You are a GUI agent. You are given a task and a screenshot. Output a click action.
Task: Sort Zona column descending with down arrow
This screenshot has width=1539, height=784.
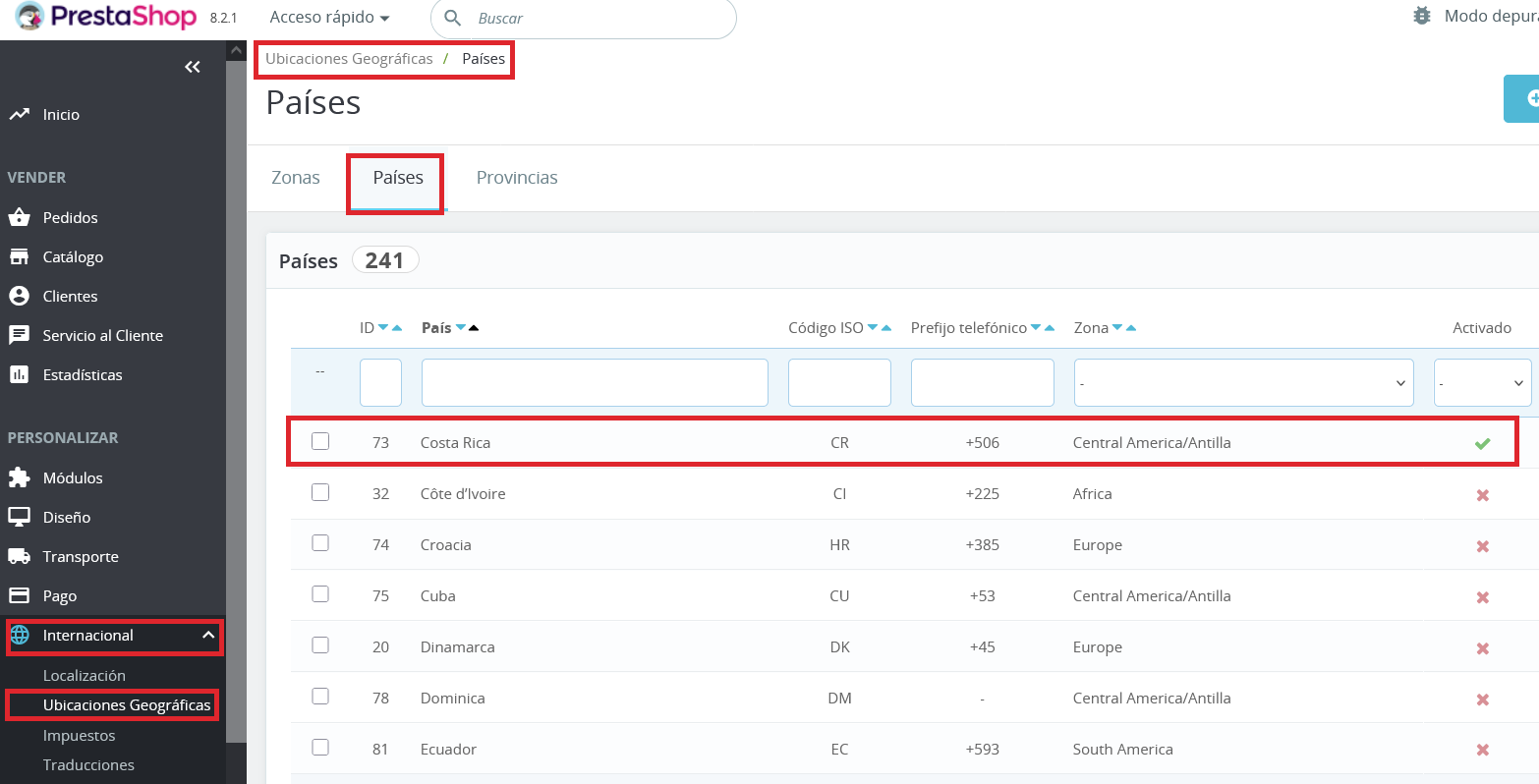point(1117,328)
